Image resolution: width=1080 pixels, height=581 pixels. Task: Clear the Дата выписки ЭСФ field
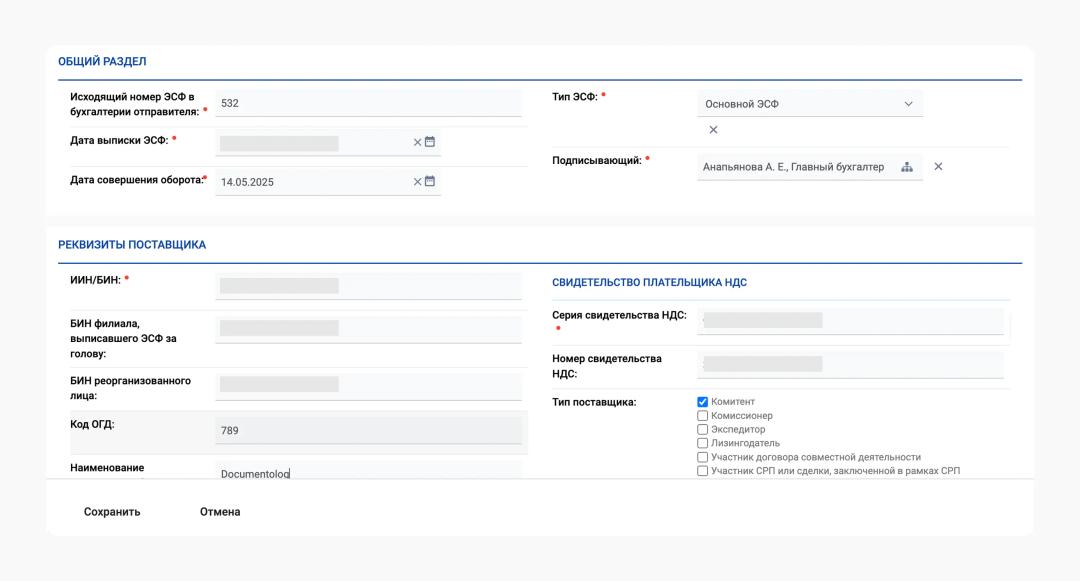pyautogui.click(x=418, y=142)
